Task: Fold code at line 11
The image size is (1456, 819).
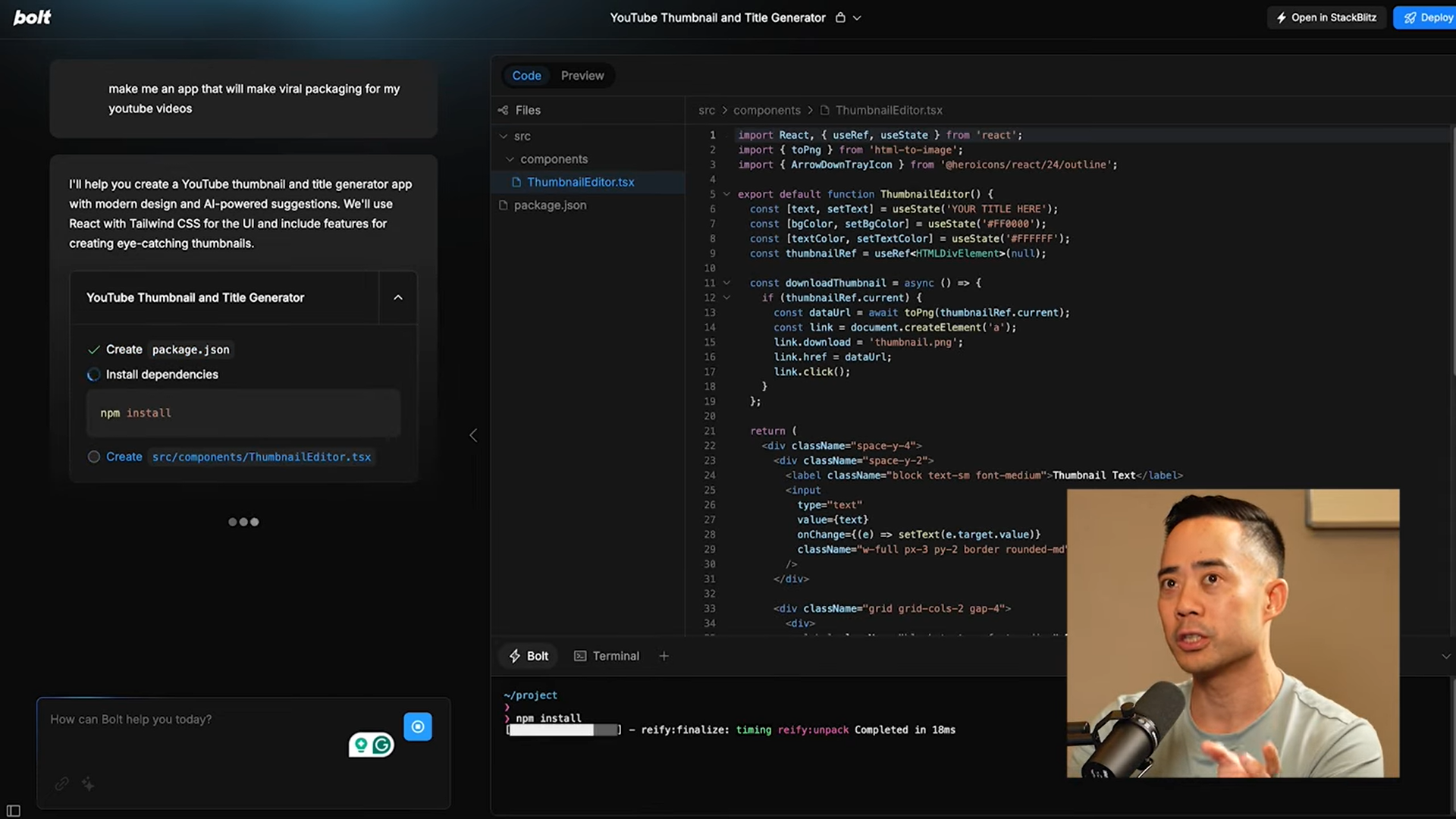Action: pyautogui.click(x=726, y=283)
